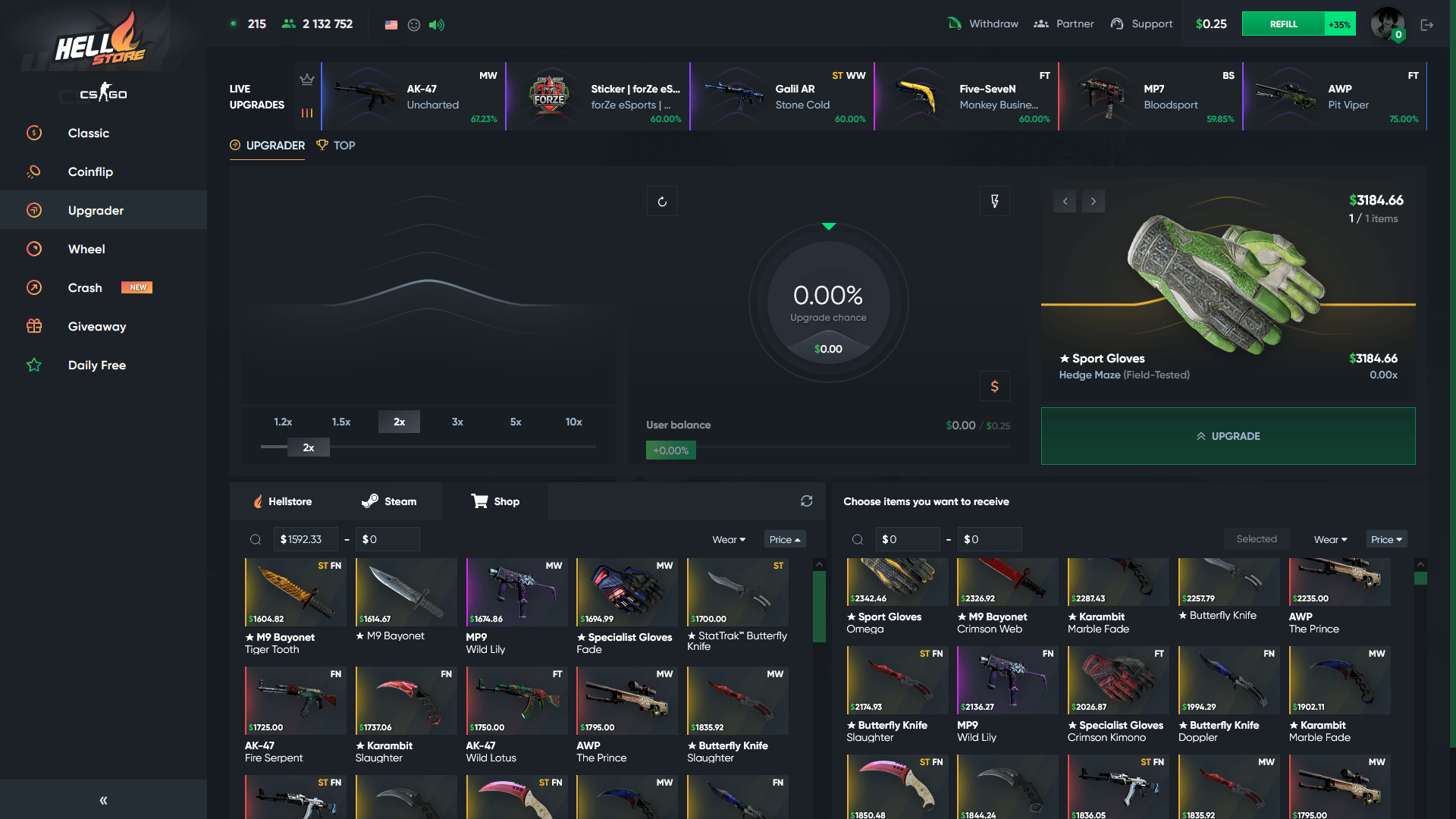Select the M9 Bayonet Tiger Tooth item

click(296, 607)
